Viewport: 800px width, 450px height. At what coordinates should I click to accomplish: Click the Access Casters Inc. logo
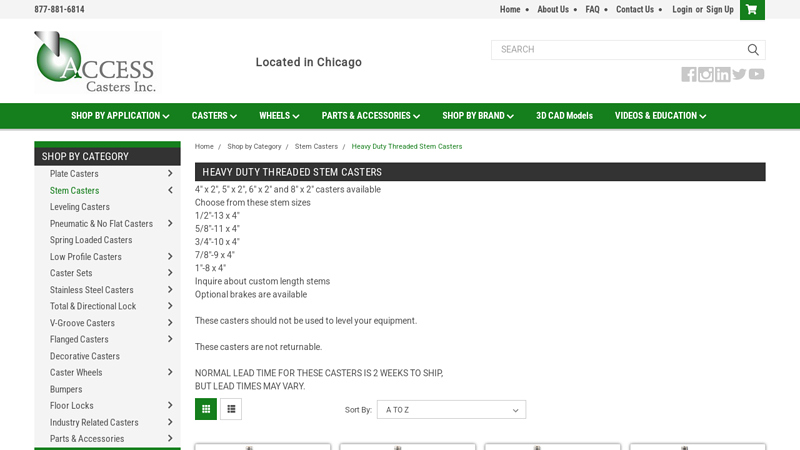click(x=95, y=62)
